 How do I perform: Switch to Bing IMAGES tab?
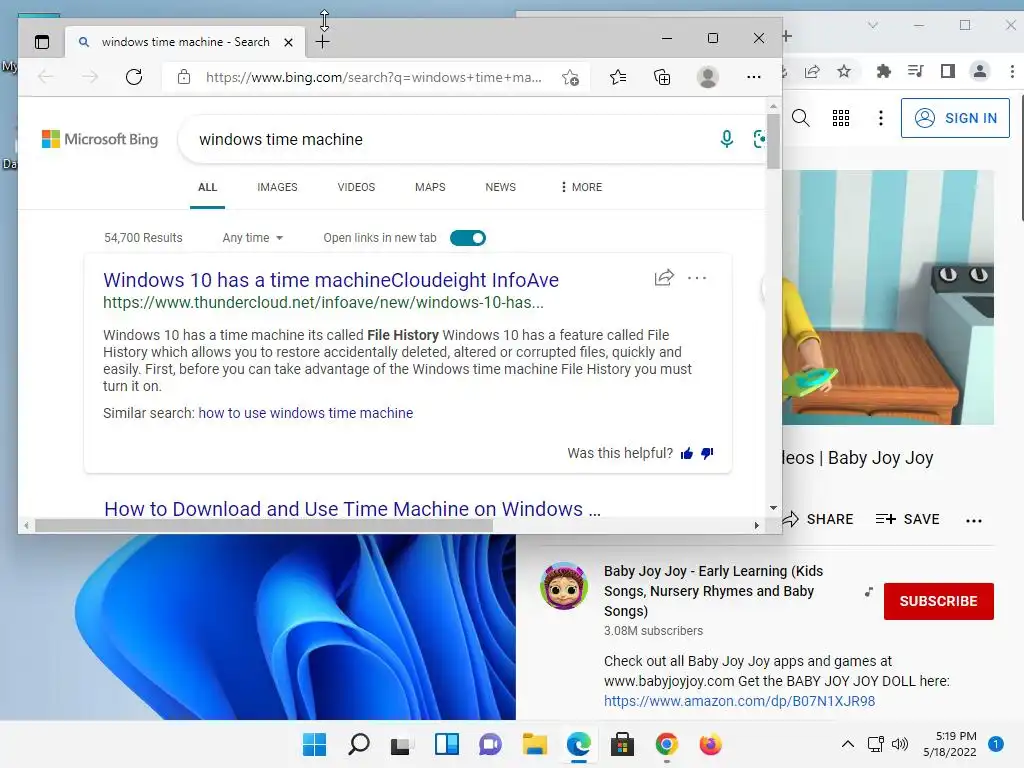[277, 187]
